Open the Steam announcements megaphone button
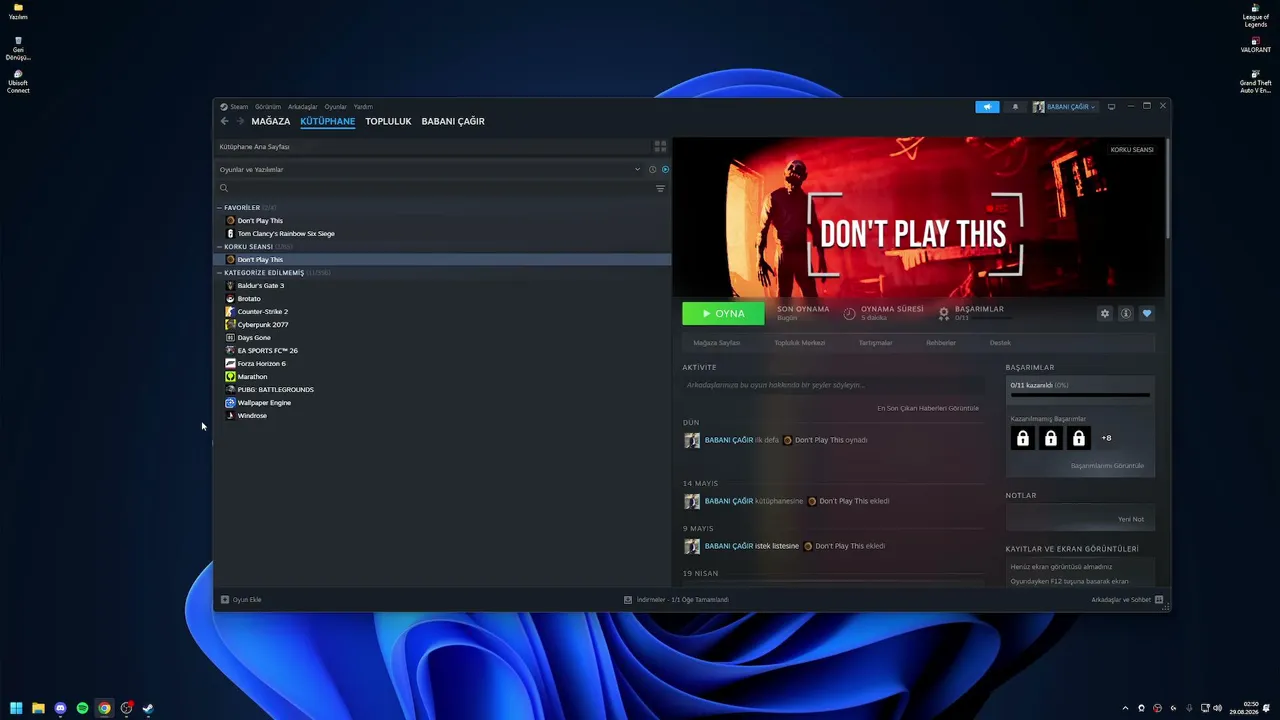1280x720 pixels. (x=987, y=107)
